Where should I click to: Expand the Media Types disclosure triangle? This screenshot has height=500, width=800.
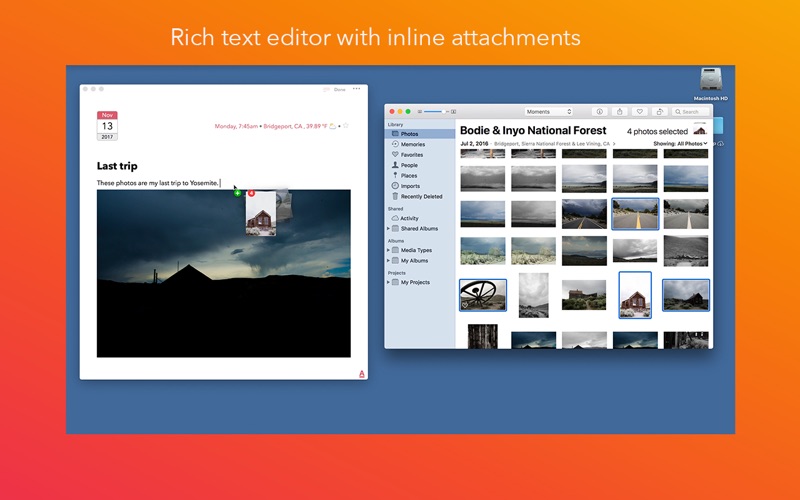[389, 250]
